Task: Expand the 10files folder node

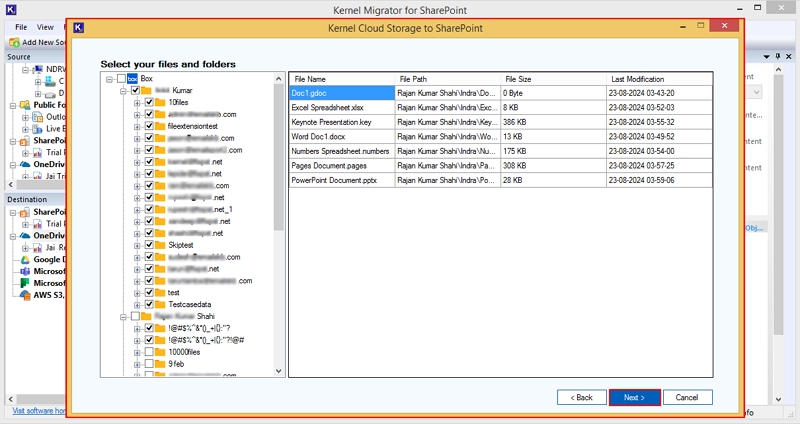Action: tap(137, 103)
